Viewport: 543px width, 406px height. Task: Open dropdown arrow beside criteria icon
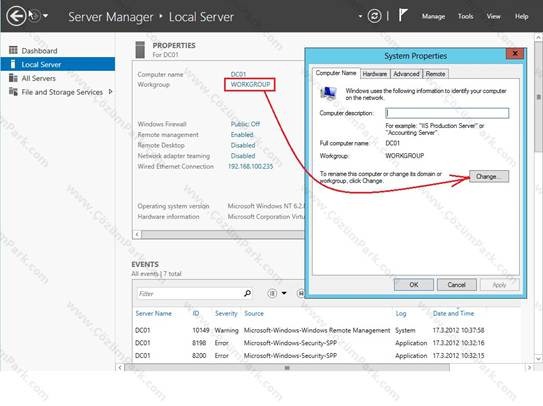[284, 293]
